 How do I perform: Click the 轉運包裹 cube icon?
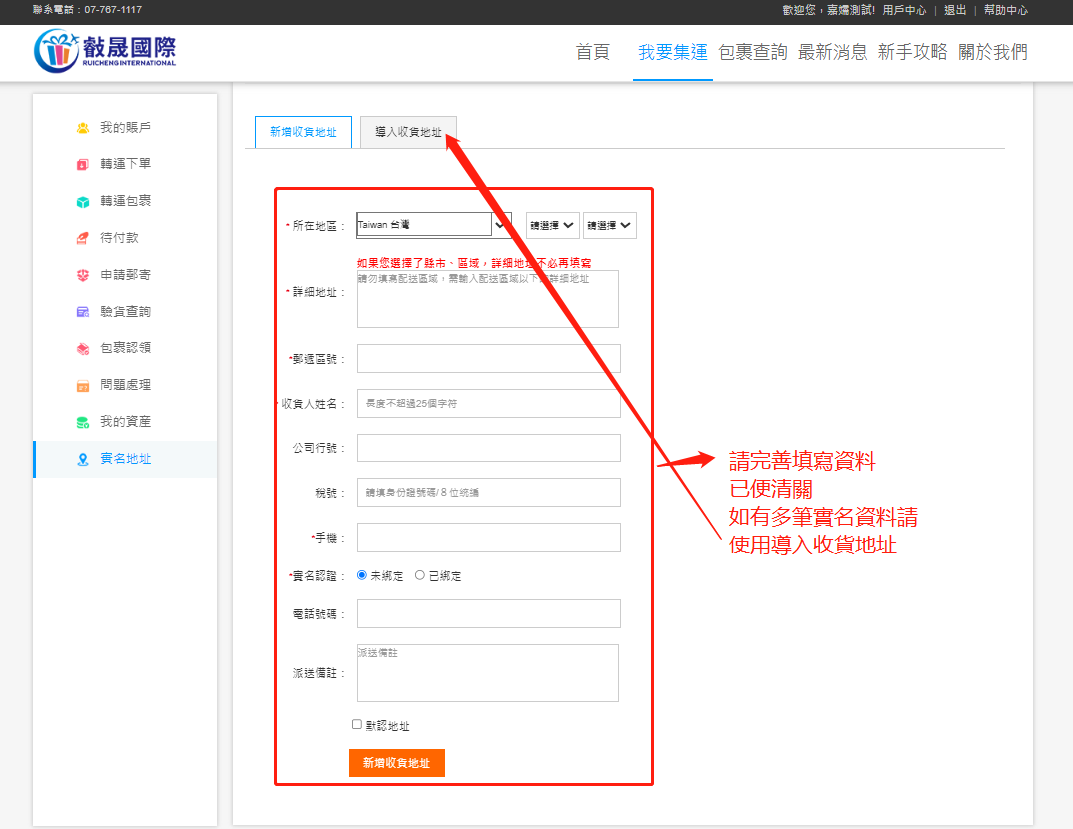pos(83,201)
